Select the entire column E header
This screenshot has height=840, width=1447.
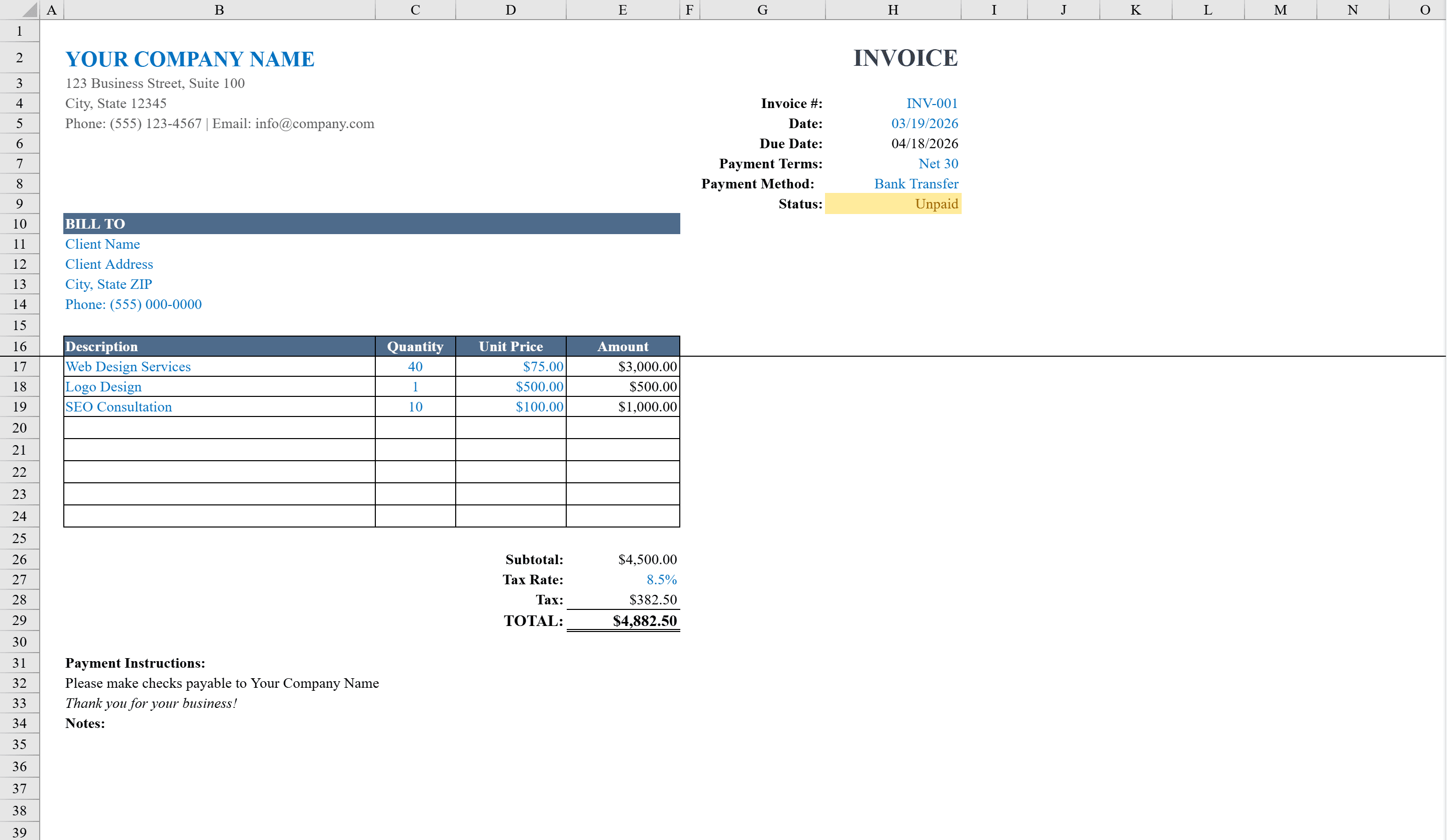click(623, 10)
